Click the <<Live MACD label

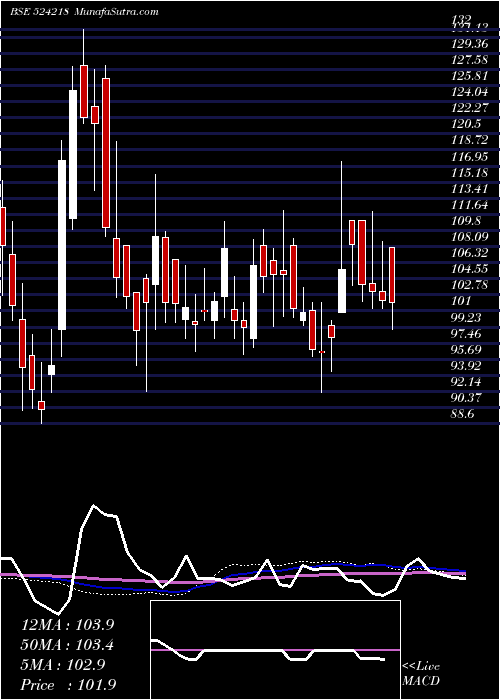coord(421,674)
